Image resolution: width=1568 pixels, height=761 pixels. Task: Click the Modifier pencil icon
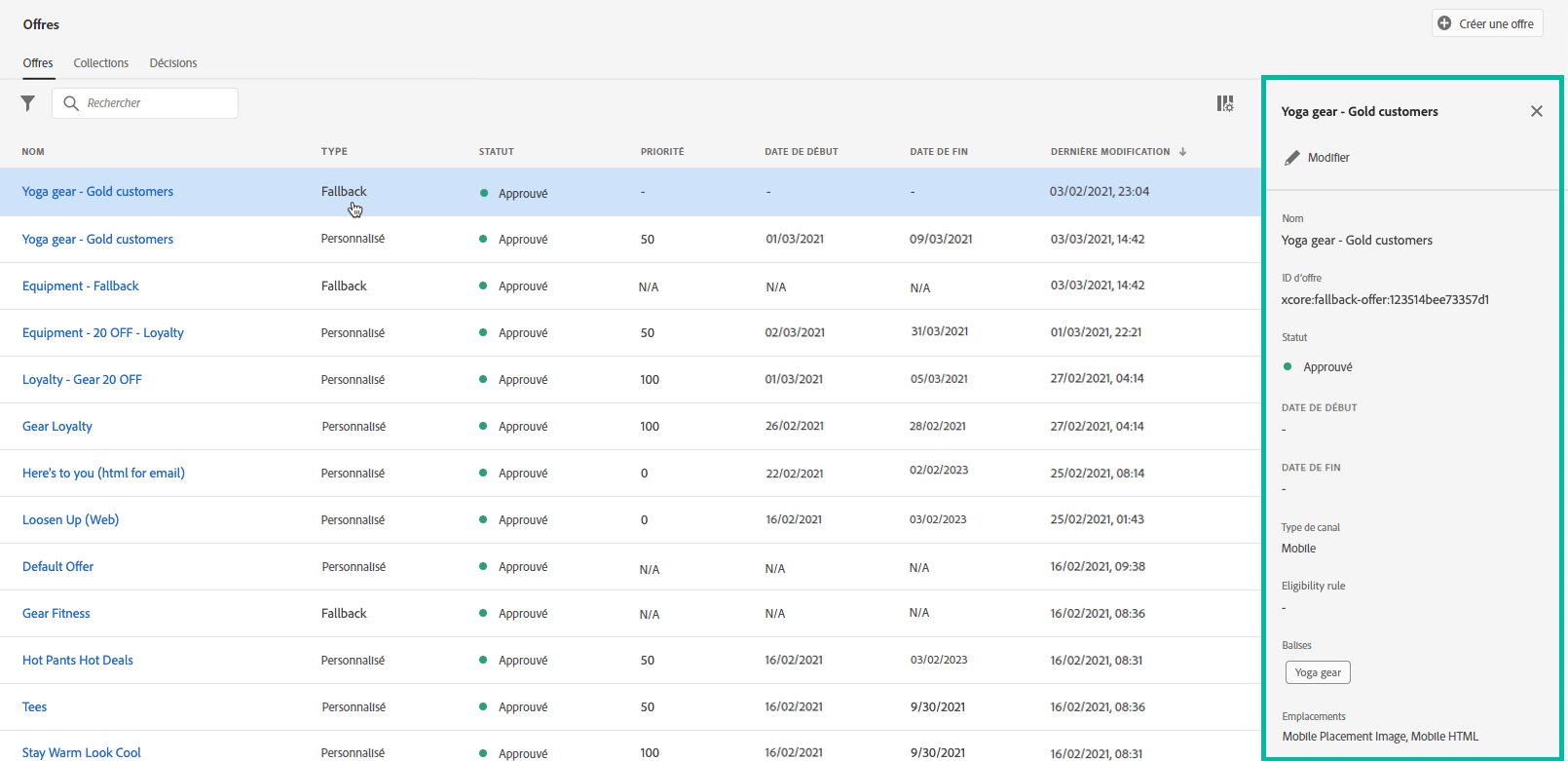[1292, 158]
